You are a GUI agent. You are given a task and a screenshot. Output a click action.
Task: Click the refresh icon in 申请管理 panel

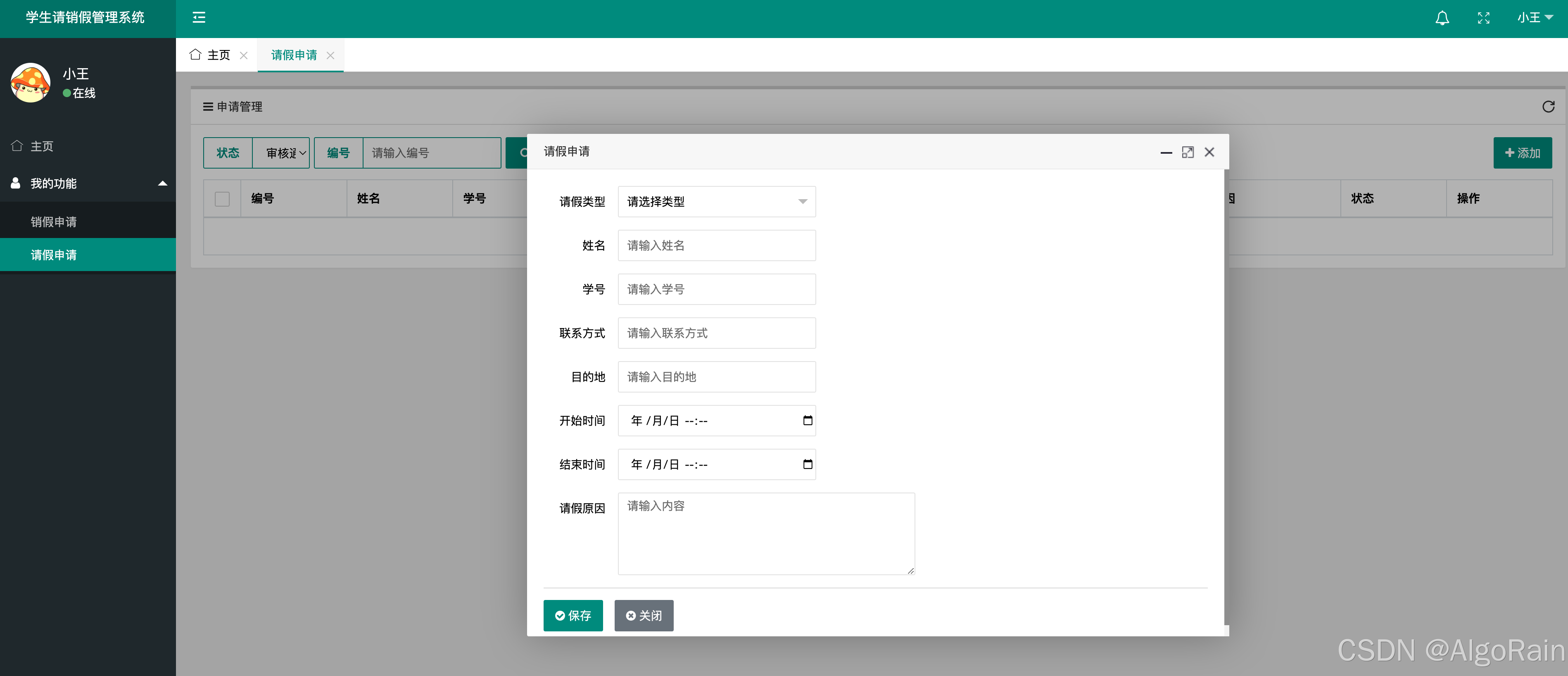pyautogui.click(x=1548, y=107)
